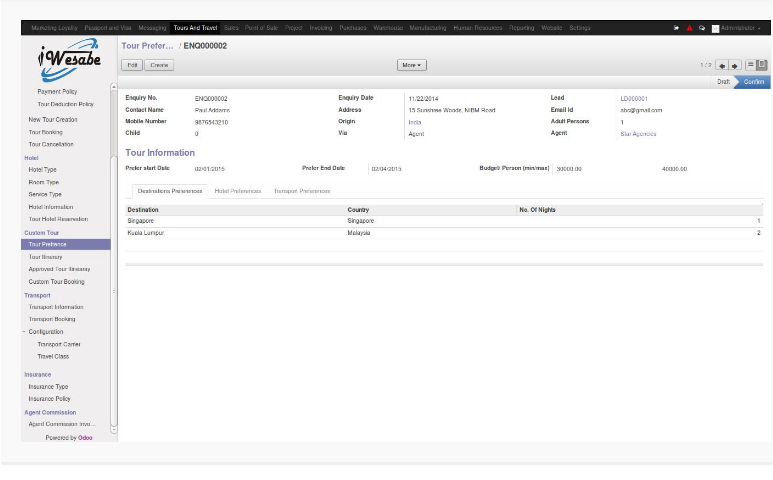773x480 pixels.
Task: Expand the Administrator user menu
Action: pyautogui.click(x=741, y=28)
